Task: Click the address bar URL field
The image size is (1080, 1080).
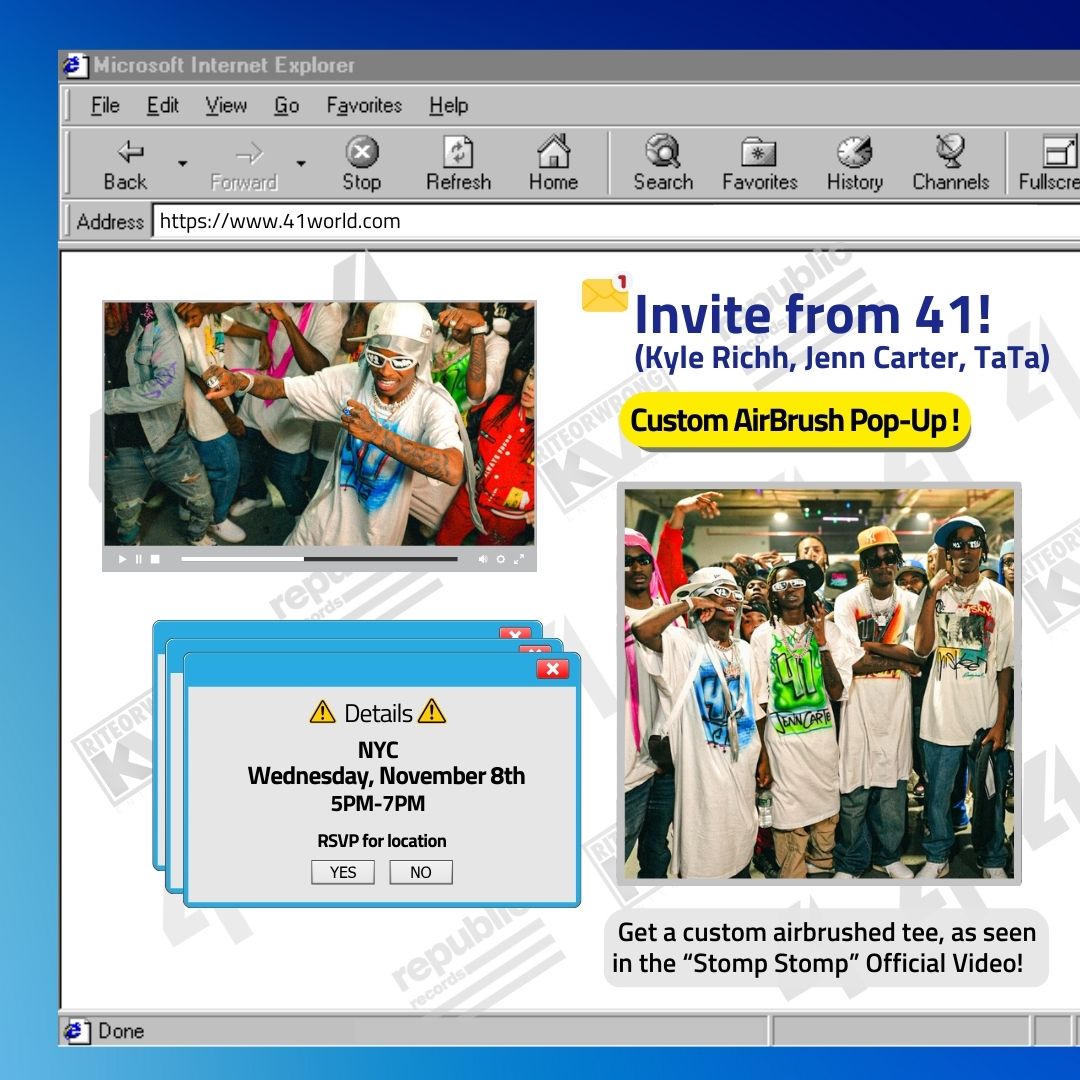Action: click(616, 221)
